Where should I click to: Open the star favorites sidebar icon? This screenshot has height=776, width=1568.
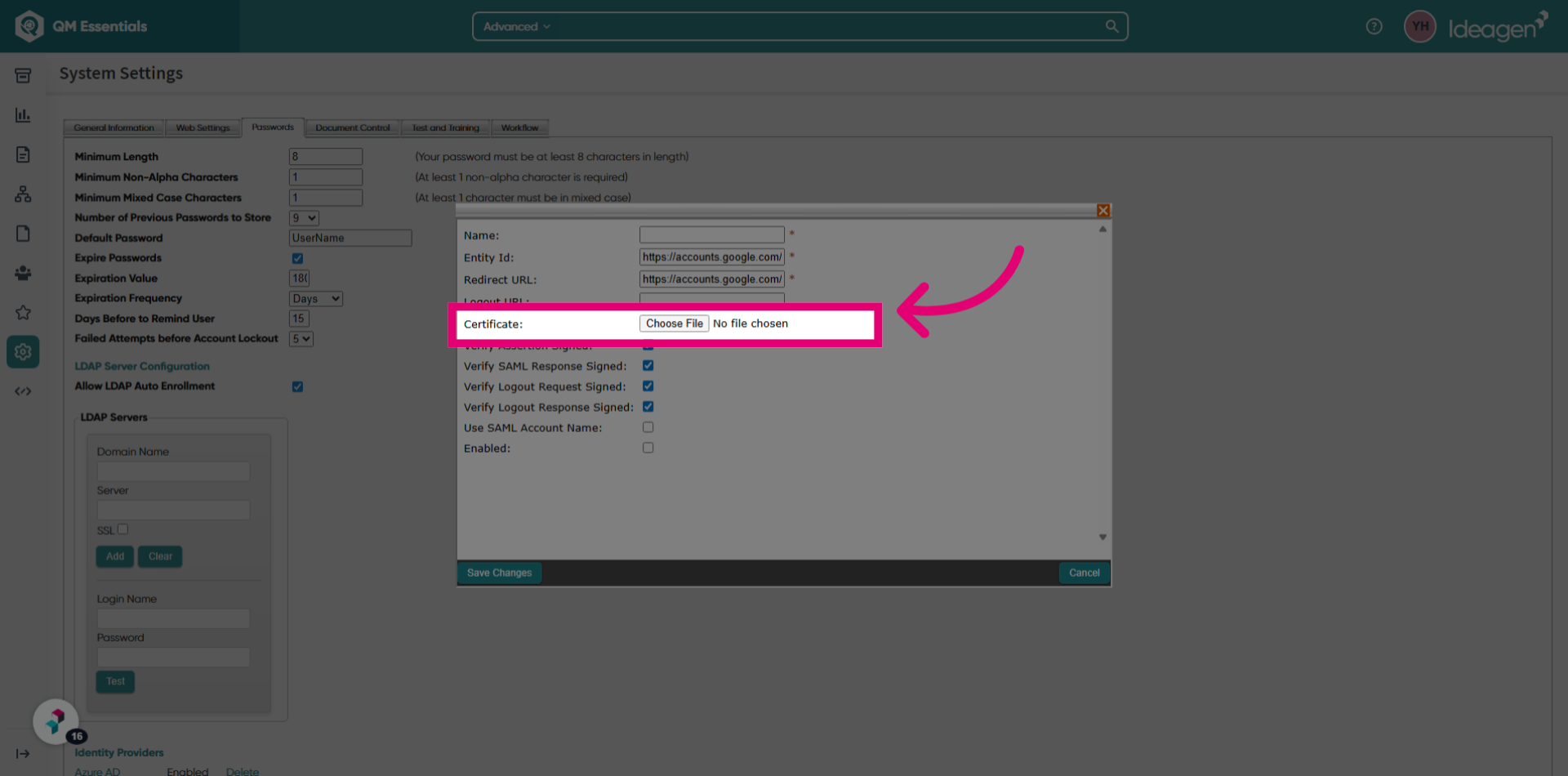[x=23, y=312]
